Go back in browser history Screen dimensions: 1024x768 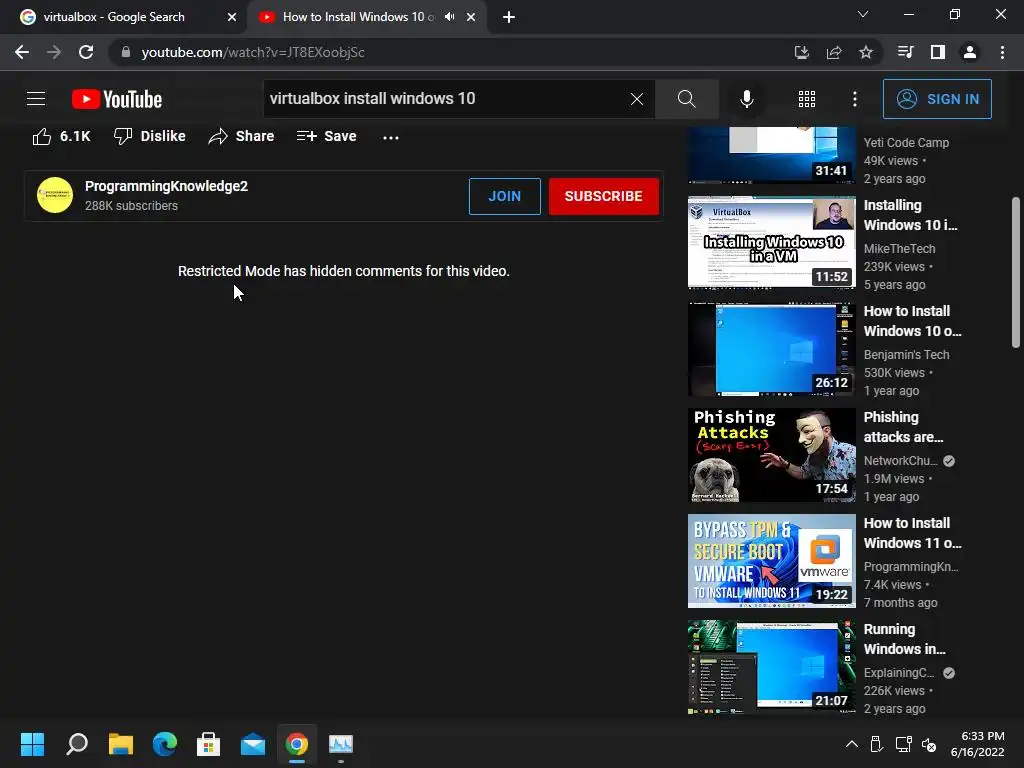tap(22, 52)
